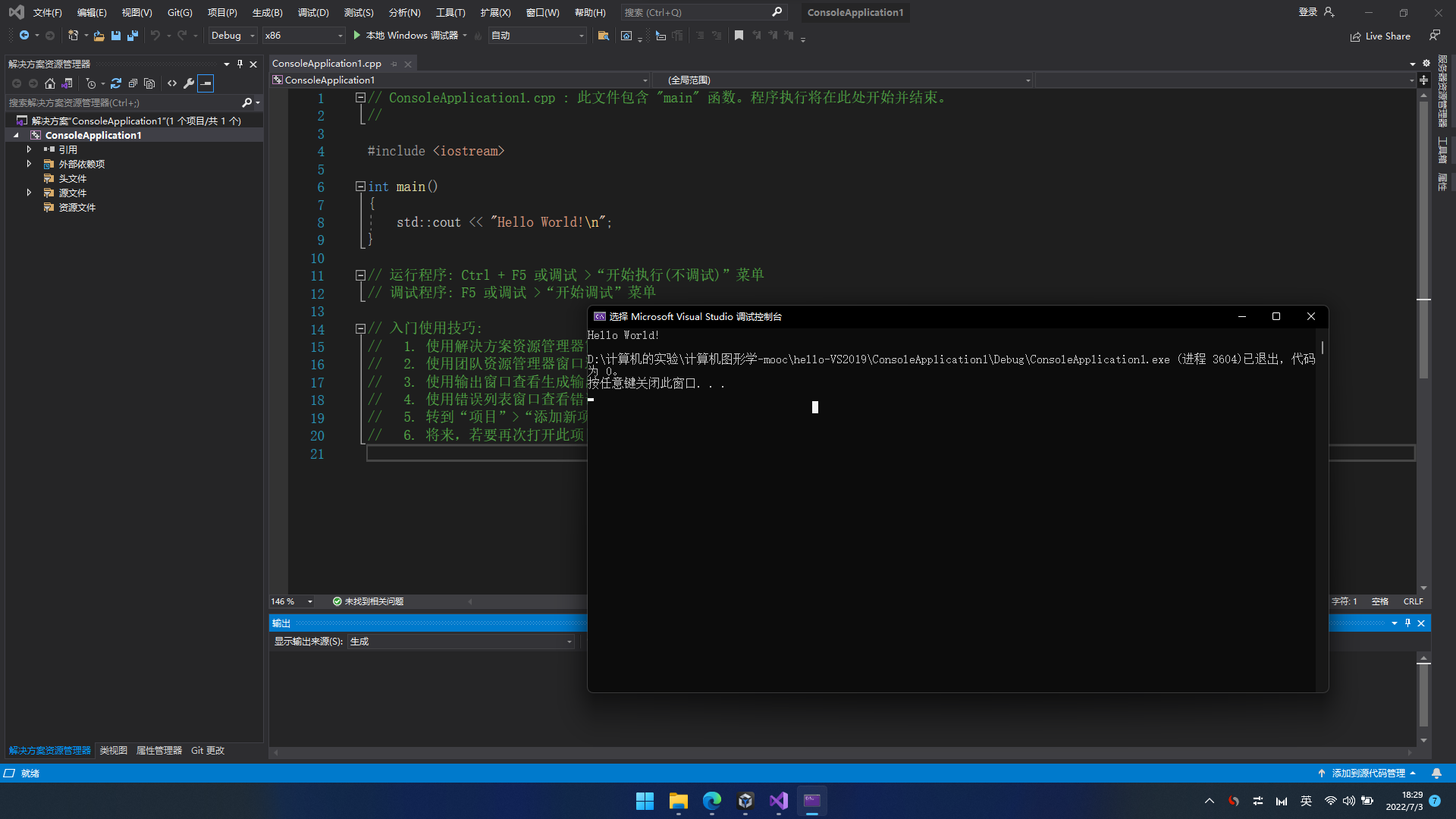Screen dimensions: 1456x819
Task: Switch to the 类视图 tab
Action: click(x=113, y=750)
